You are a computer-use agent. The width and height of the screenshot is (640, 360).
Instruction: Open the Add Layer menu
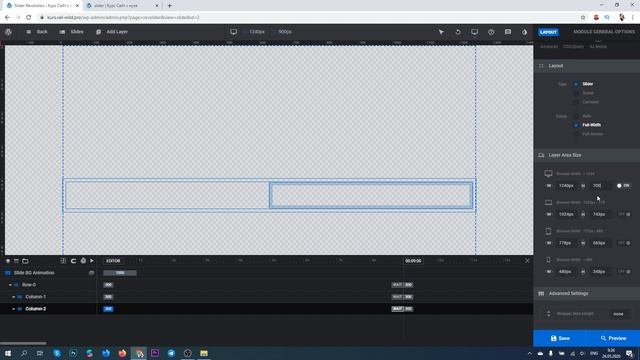click(112, 32)
